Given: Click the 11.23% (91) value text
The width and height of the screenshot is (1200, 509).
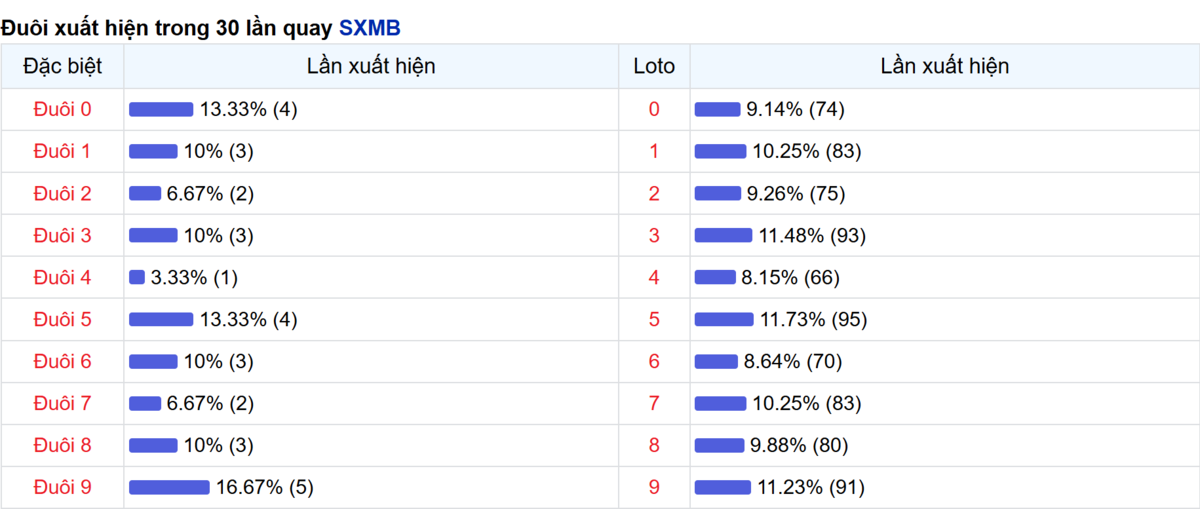Looking at the screenshot, I should tap(810, 487).
